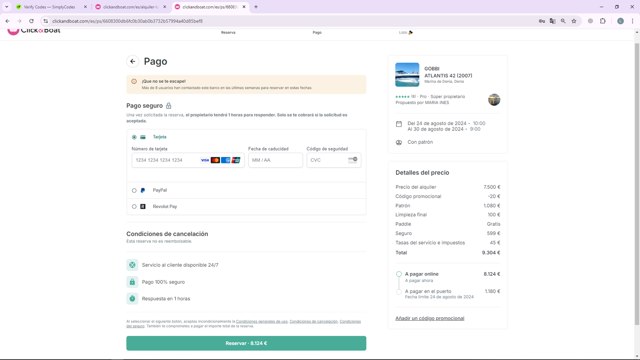Open the browser extensions puzzle icon
Viewport: 640px width, 360px height.
(x=603, y=21)
